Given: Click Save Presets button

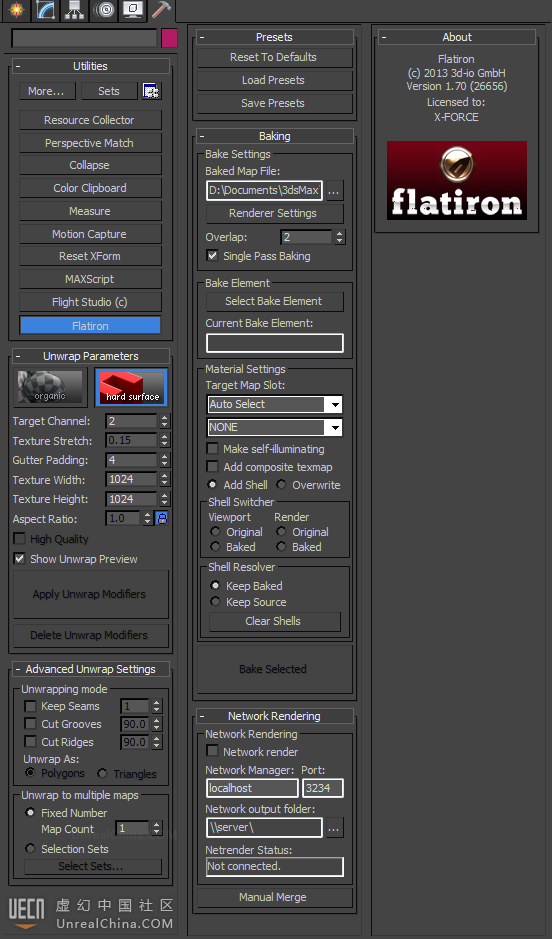Looking at the screenshot, I should tap(274, 103).
